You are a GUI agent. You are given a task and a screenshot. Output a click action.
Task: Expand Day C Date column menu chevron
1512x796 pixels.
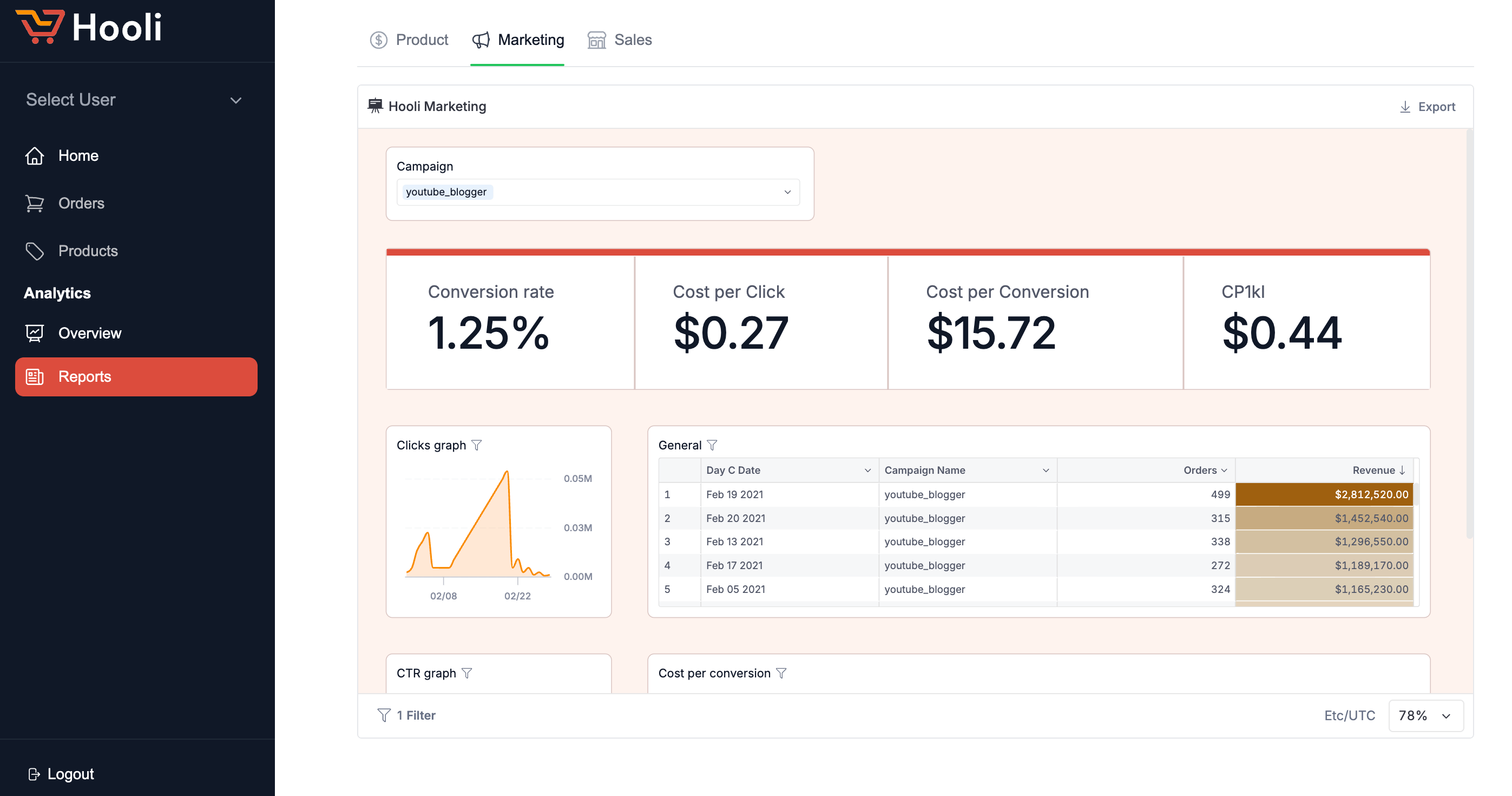(867, 471)
